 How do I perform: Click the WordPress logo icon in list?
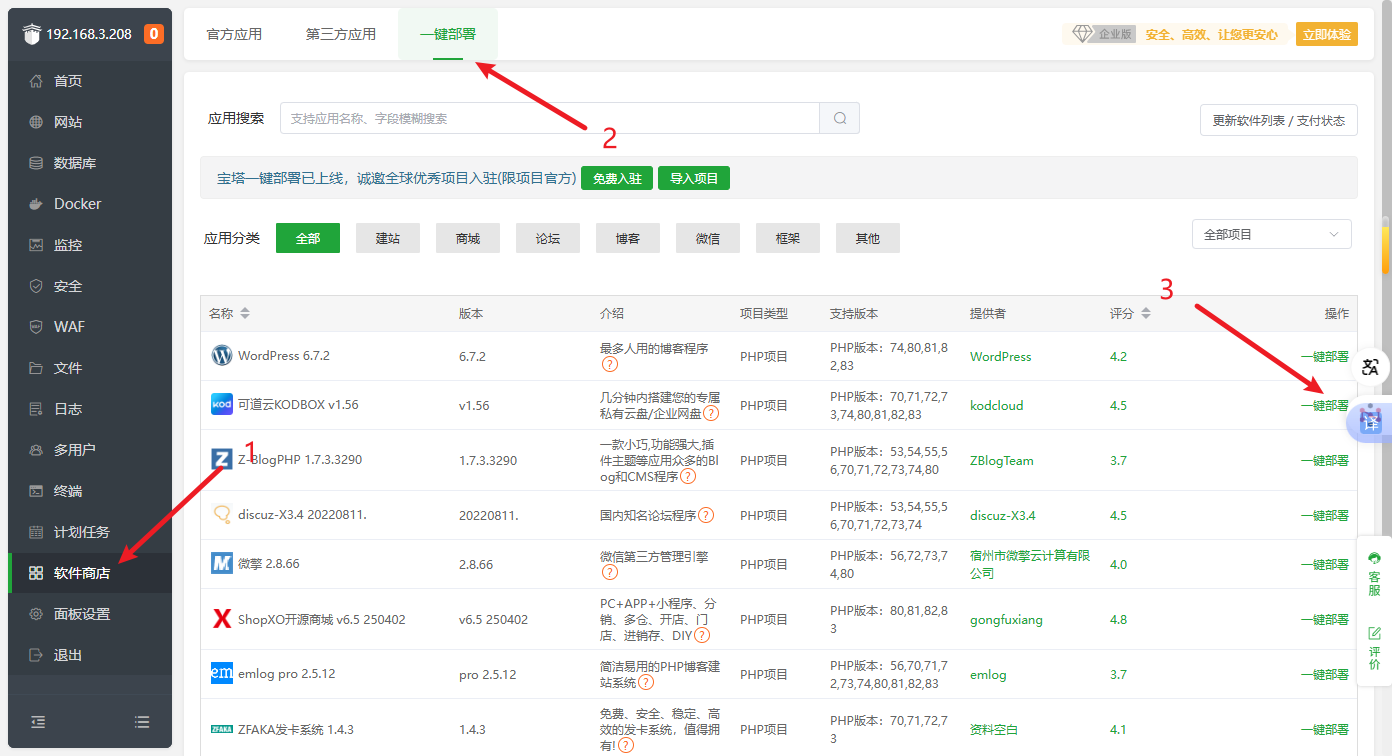[x=221, y=356]
